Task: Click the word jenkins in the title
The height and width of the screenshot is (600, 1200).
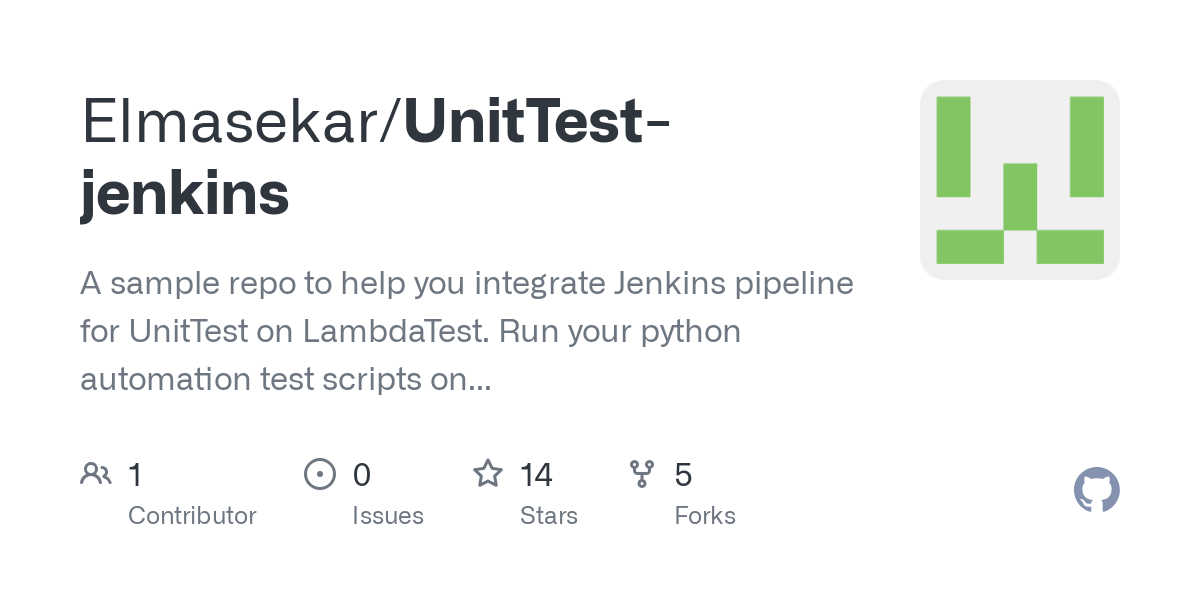Action: coord(185,193)
